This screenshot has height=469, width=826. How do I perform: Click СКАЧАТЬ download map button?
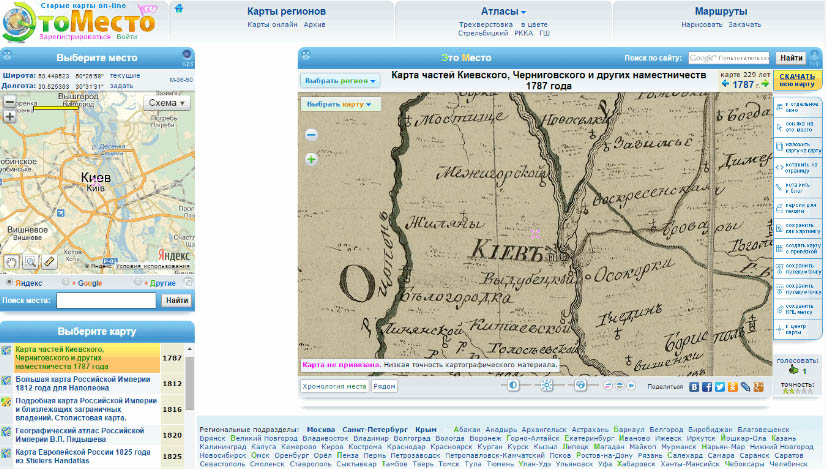pyautogui.click(x=797, y=80)
